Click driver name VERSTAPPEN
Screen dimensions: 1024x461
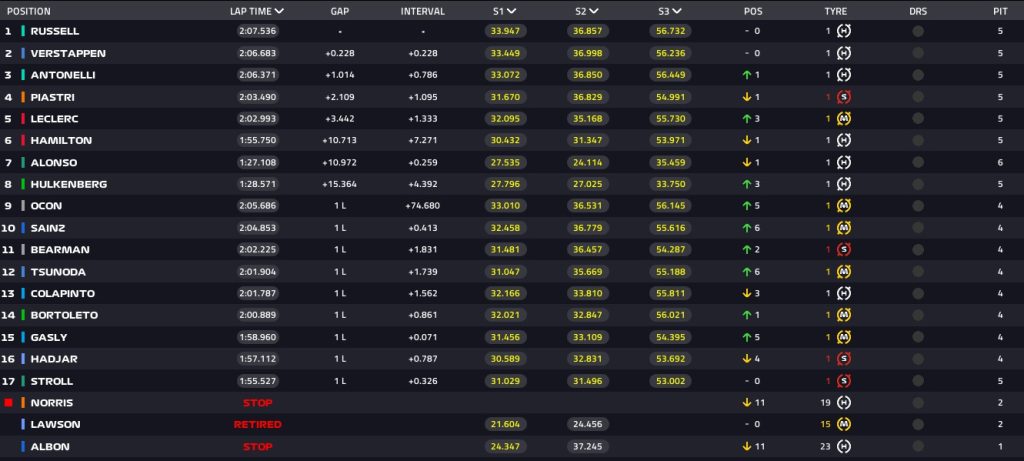[x=68, y=53]
